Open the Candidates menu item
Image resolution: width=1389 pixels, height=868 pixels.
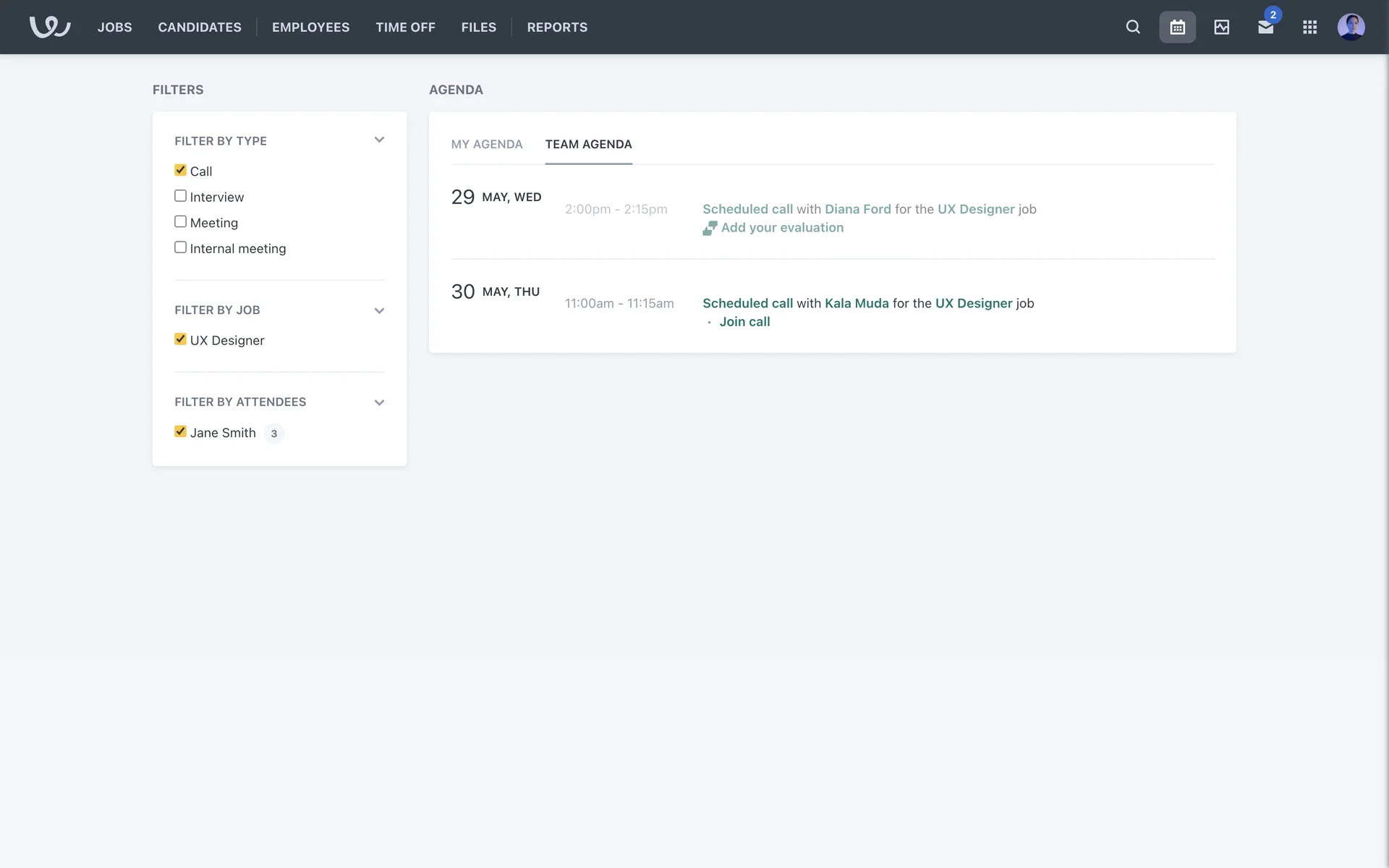(x=200, y=27)
